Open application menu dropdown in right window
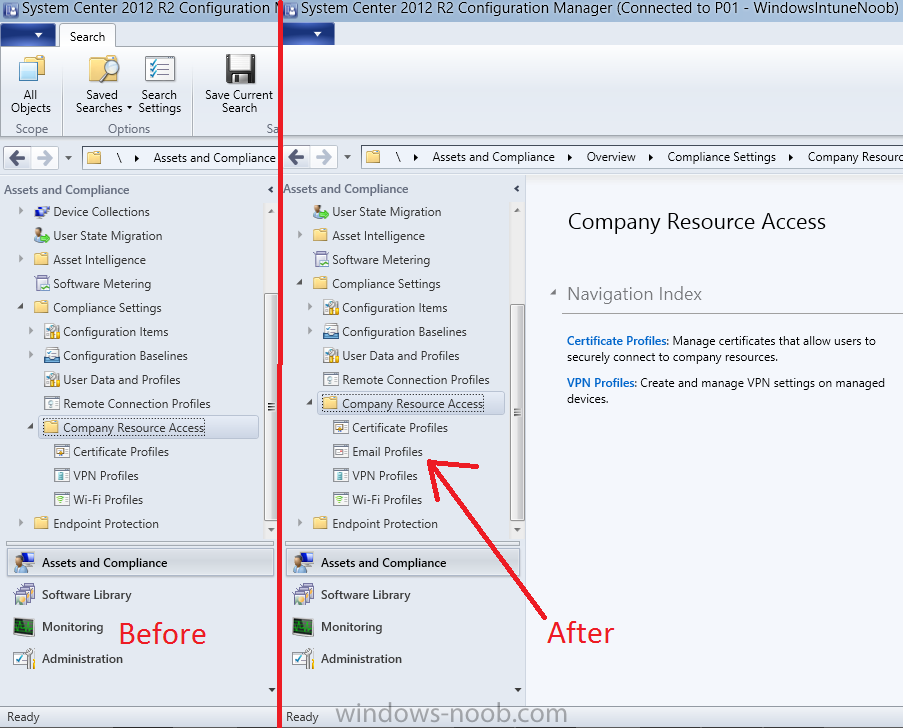The image size is (903, 728). (309, 34)
